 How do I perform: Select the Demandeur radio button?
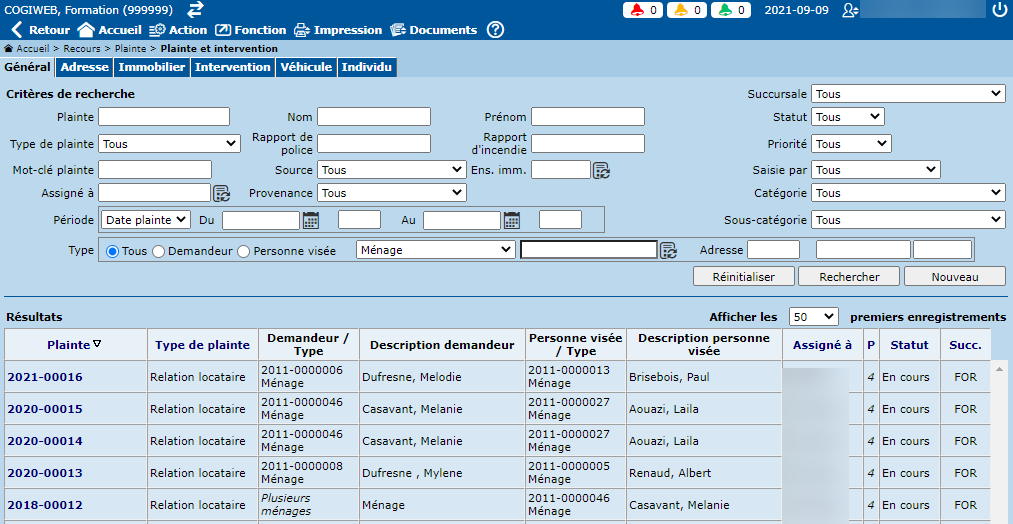click(158, 251)
